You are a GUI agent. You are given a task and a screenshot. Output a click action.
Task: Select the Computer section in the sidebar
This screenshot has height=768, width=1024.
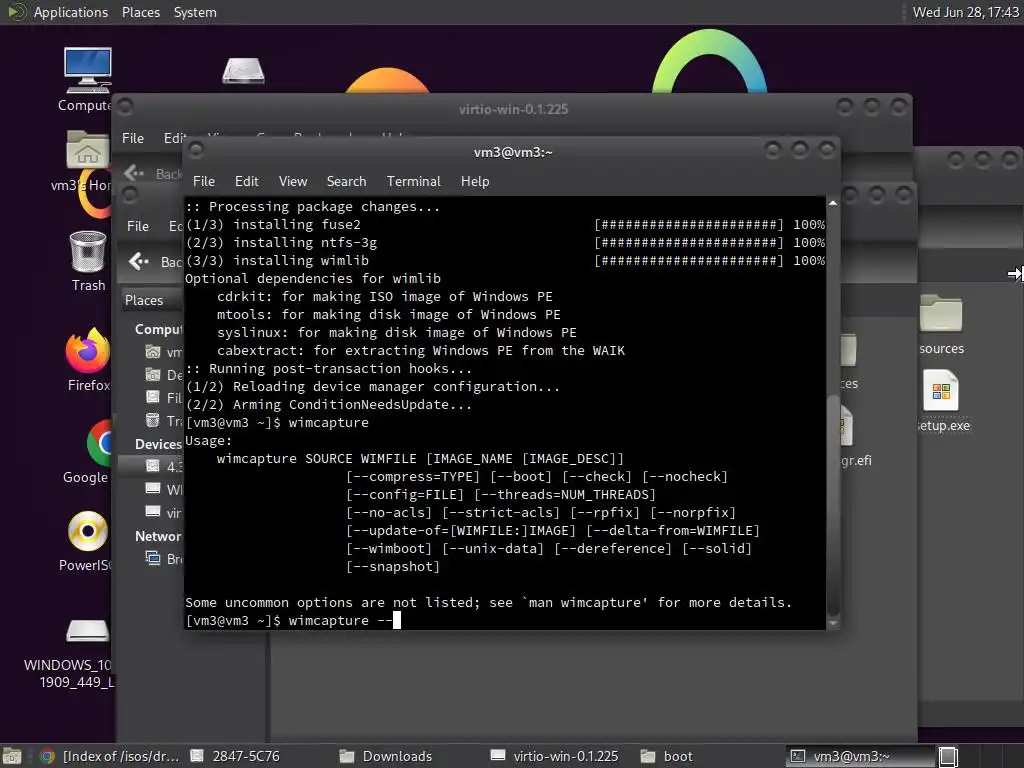(x=158, y=329)
